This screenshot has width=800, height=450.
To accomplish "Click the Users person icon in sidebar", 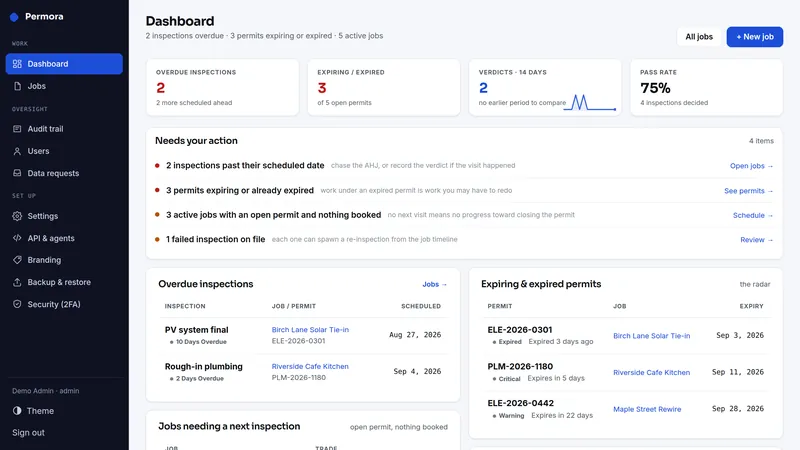I will pyautogui.click(x=17, y=151).
